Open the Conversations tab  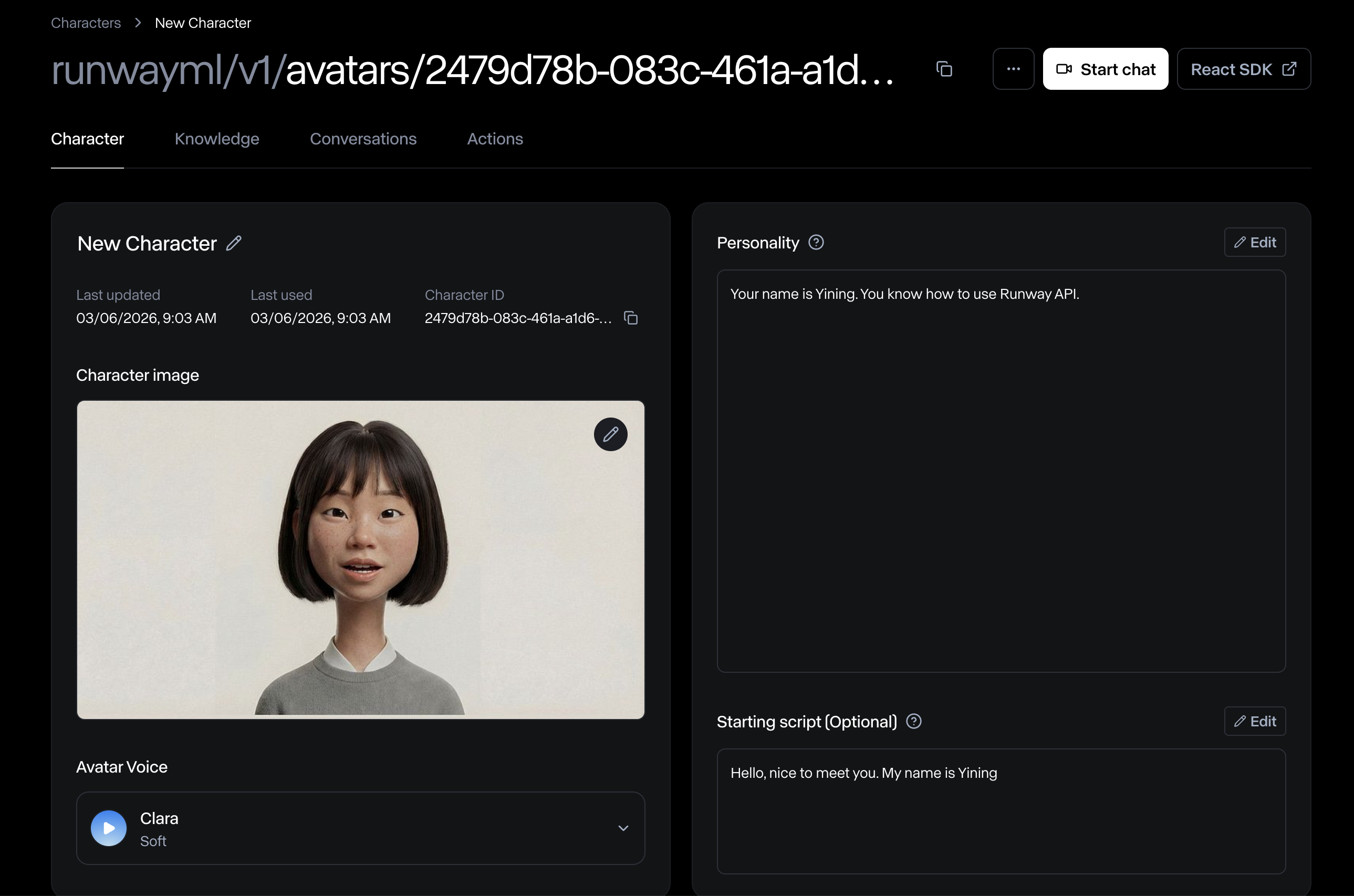(x=363, y=139)
